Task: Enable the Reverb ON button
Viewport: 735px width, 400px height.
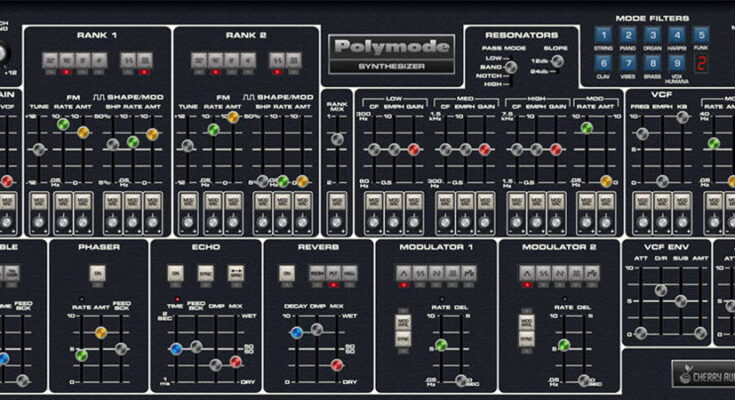Action: click(287, 272)
